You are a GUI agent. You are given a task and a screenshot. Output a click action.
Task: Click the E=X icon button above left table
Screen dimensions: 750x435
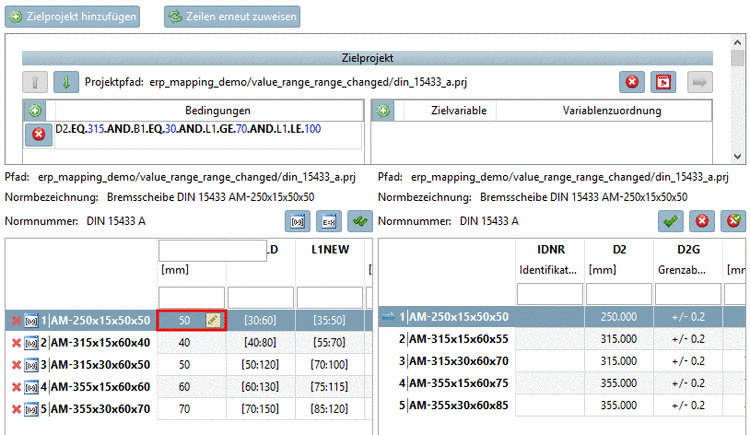point(329,221)
